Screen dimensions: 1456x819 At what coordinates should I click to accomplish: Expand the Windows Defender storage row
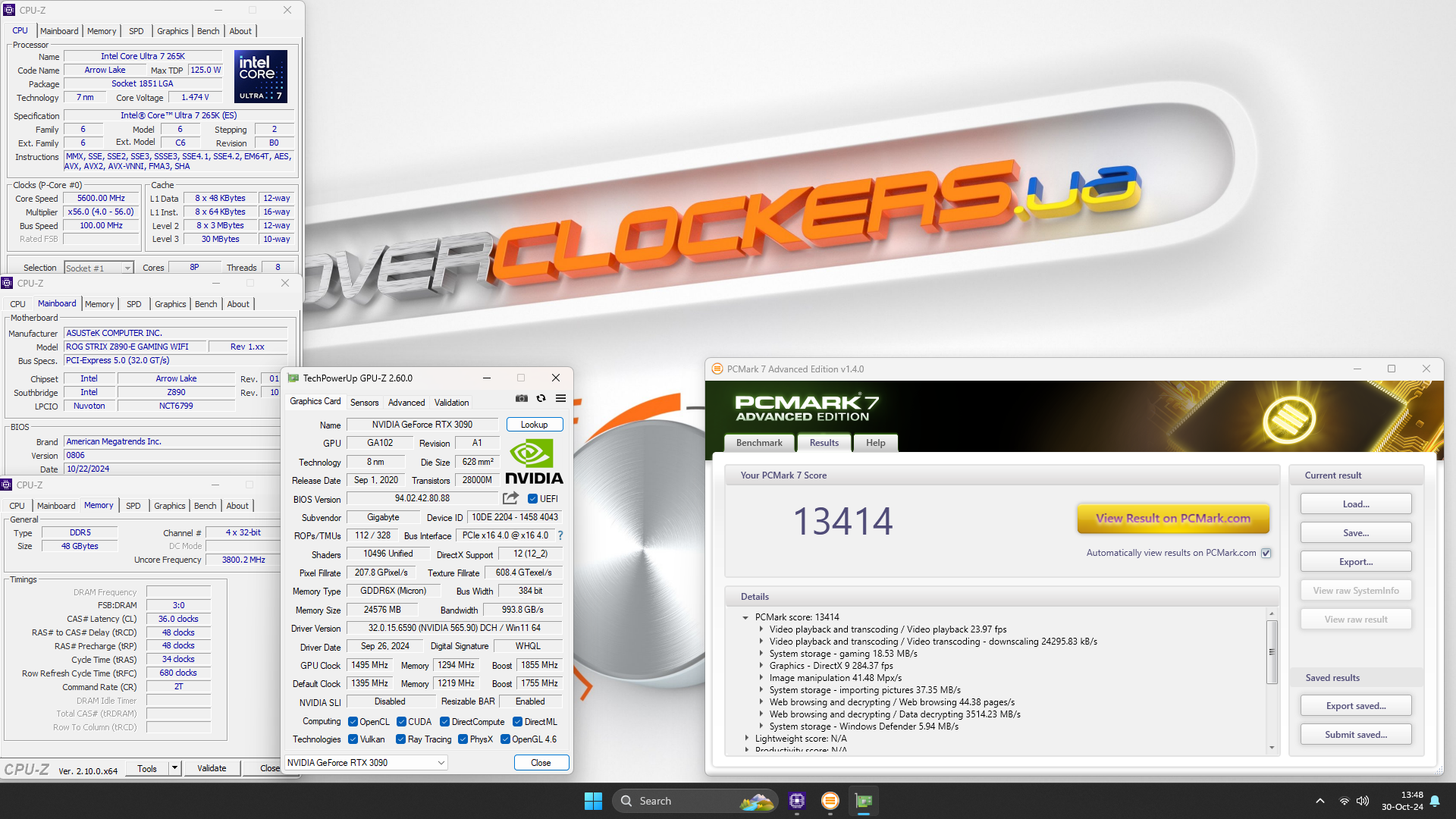pos(761,726)
